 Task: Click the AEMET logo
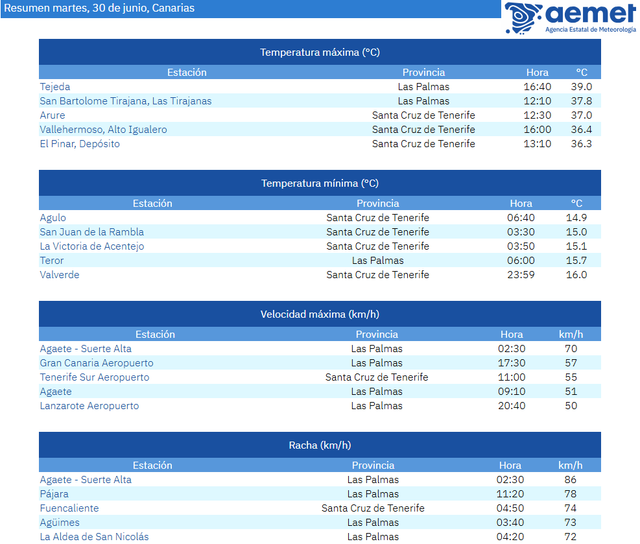click(570, 18)
